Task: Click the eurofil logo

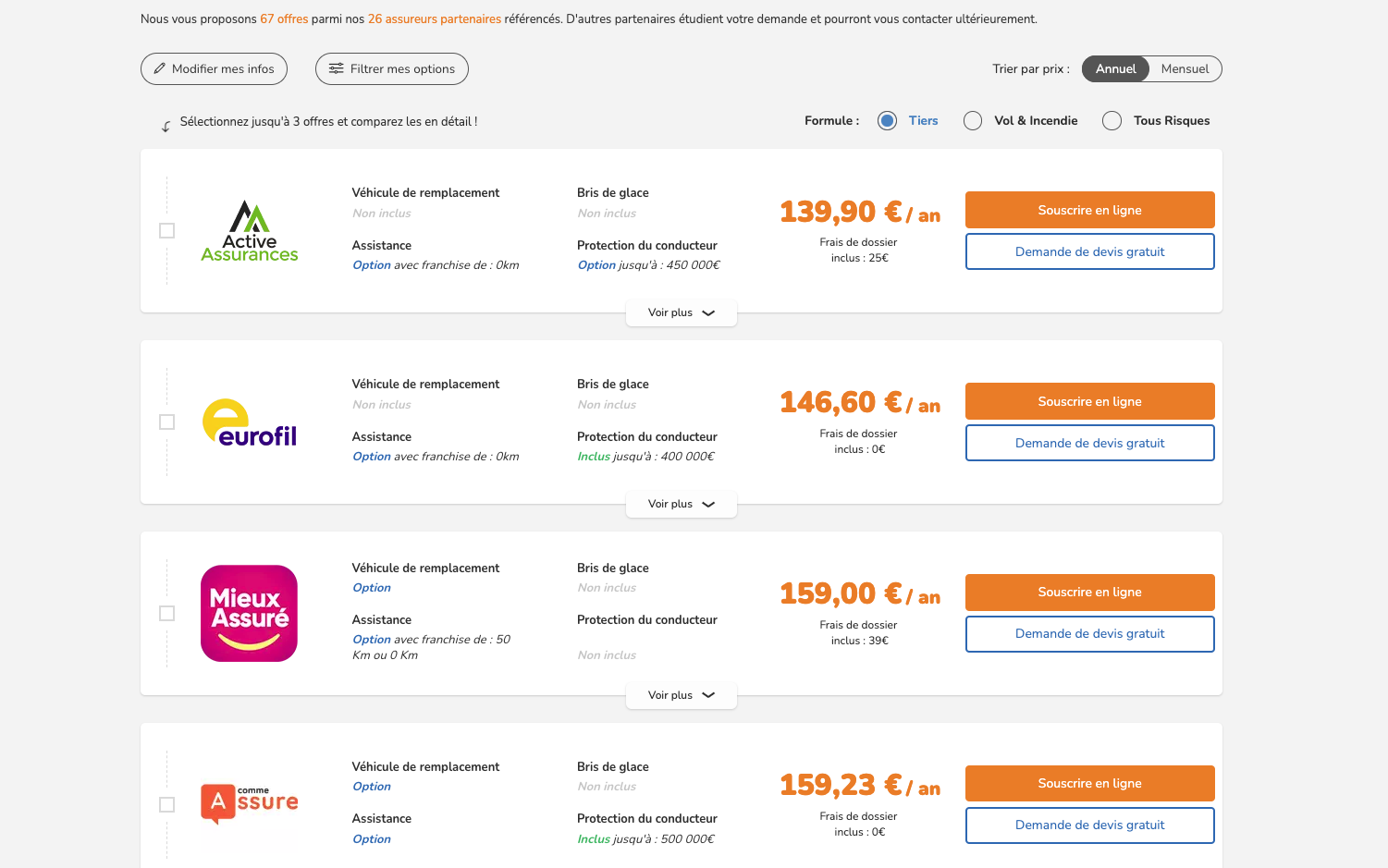Action: pos(249,422)
